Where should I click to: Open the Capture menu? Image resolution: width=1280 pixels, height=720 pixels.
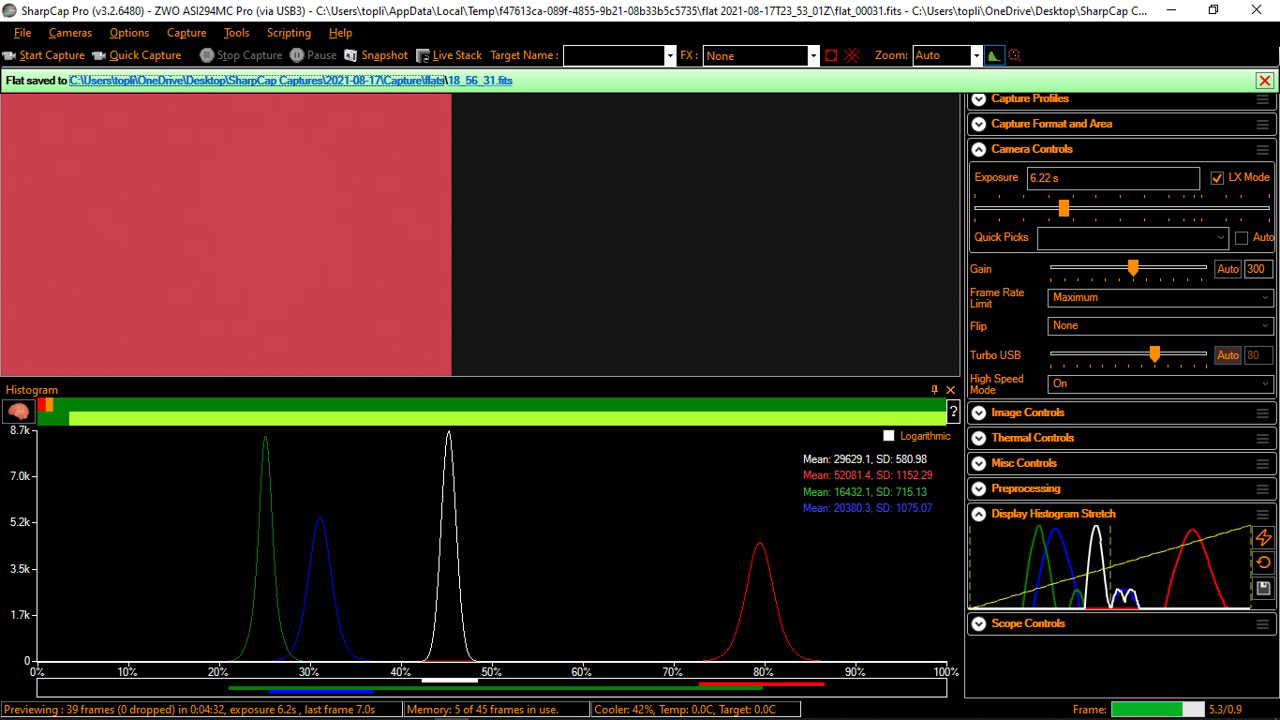tap(186, 33)
